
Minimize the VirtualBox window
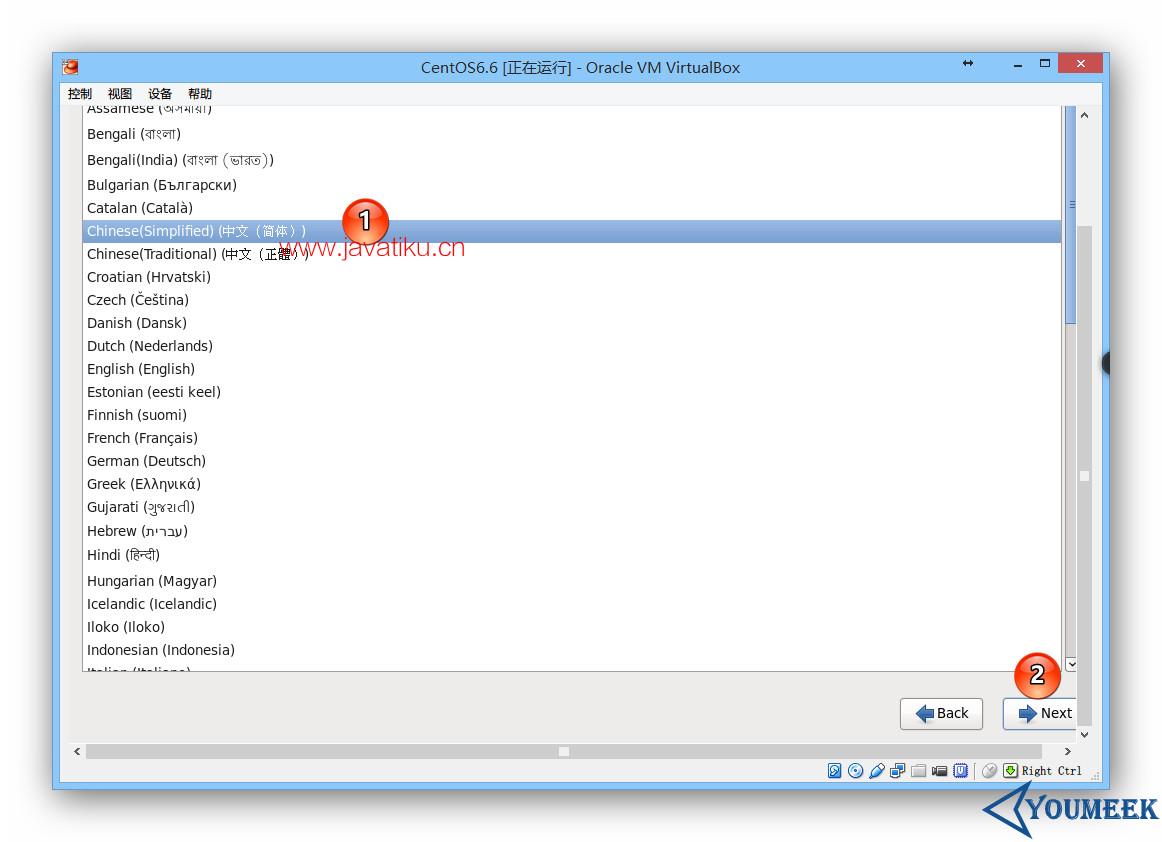1017,65
